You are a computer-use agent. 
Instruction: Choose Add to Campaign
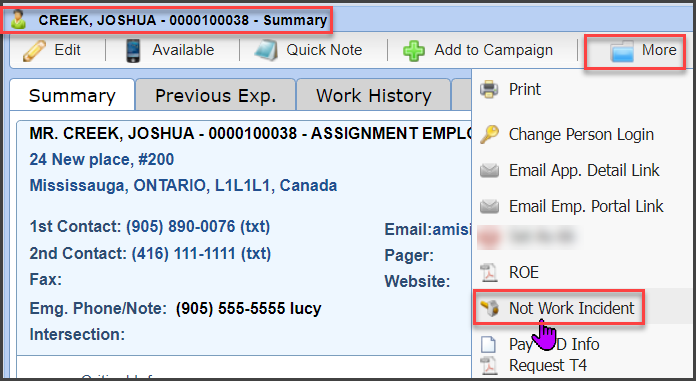click(x=478, y=50)
